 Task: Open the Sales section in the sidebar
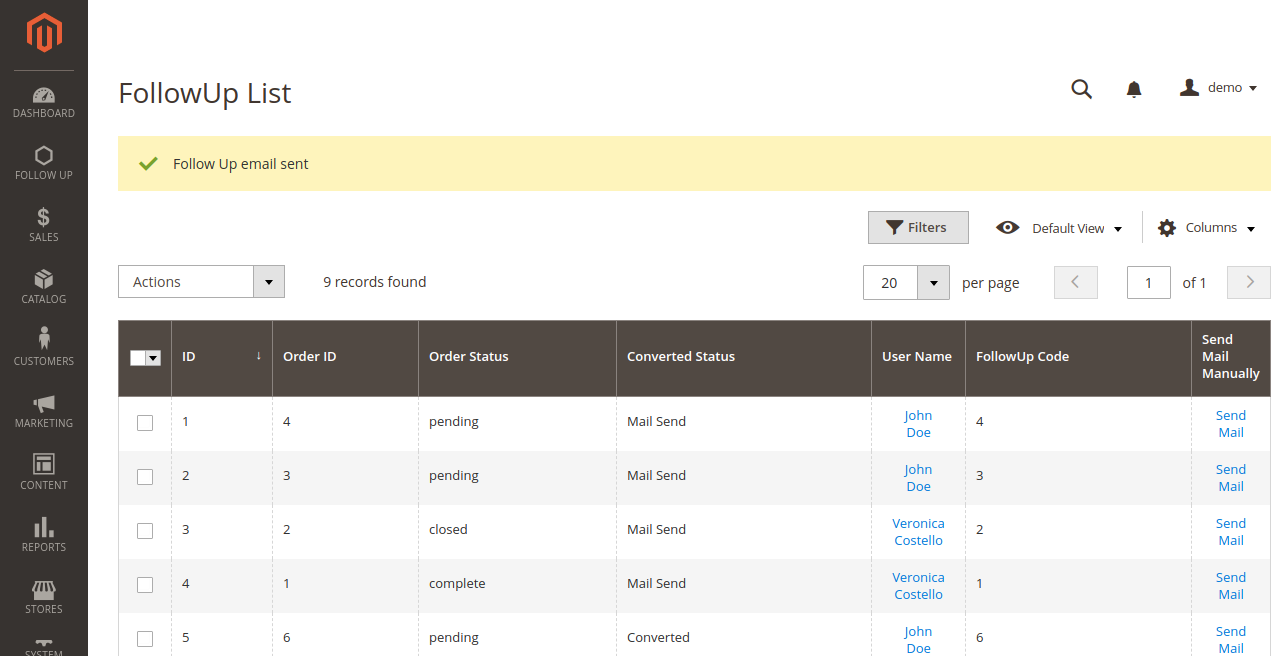coord(43,223)
